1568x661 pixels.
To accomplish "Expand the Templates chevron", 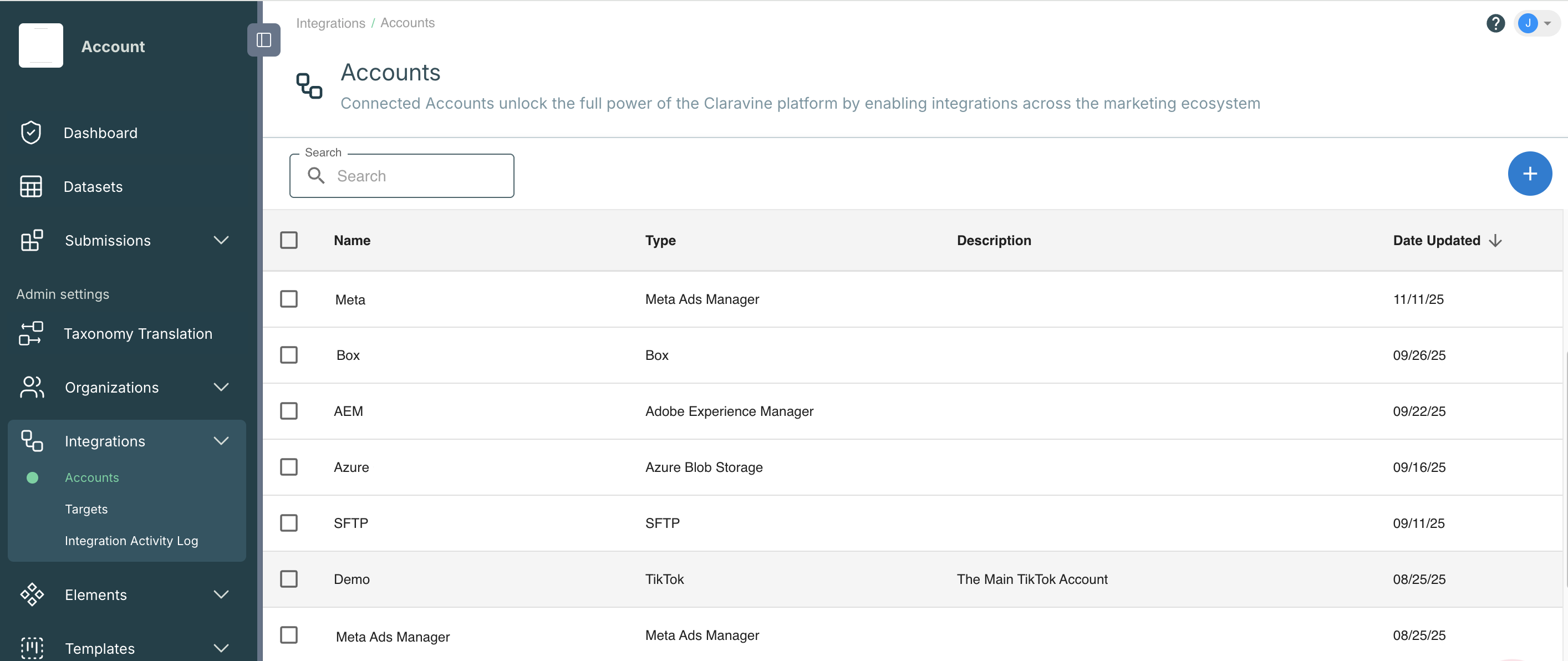I will [x=222, y=648].
